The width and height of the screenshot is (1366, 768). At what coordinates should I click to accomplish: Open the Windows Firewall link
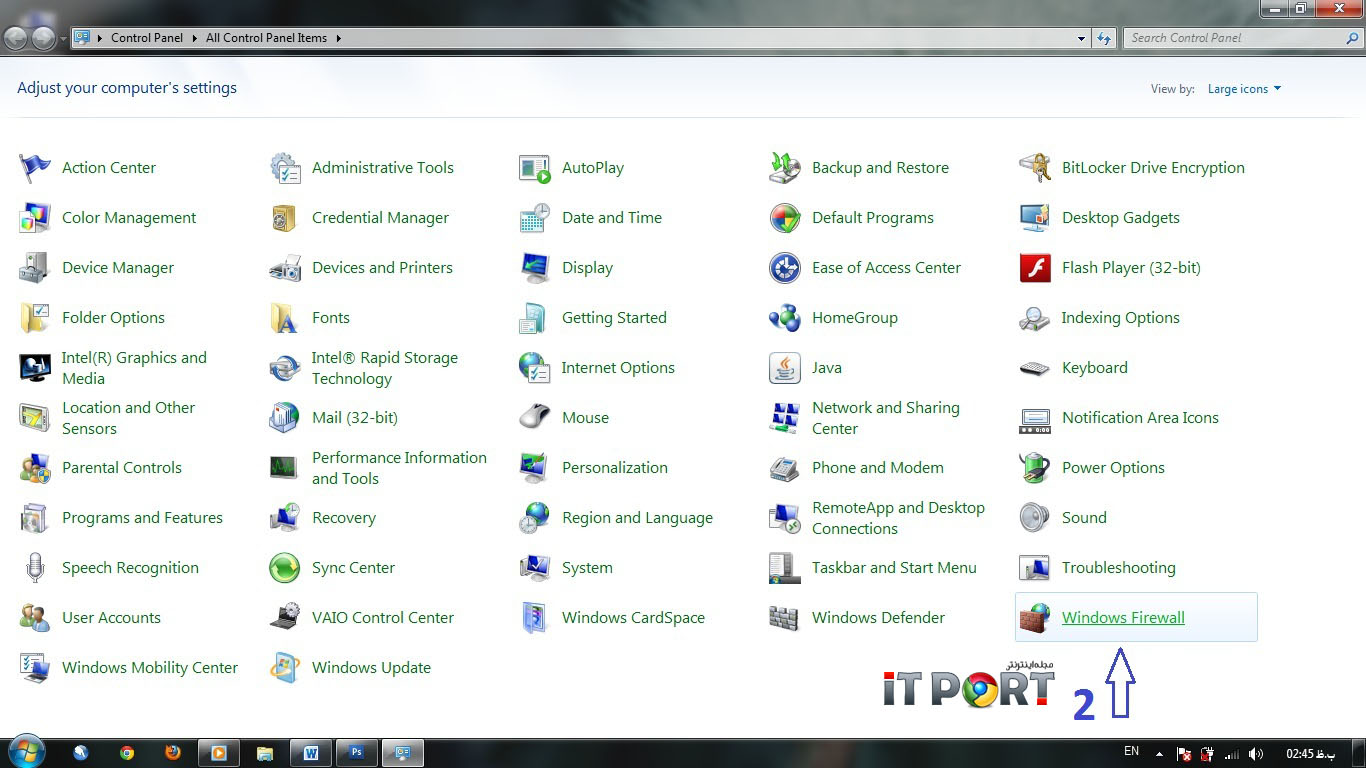(x=1123, y=618)
